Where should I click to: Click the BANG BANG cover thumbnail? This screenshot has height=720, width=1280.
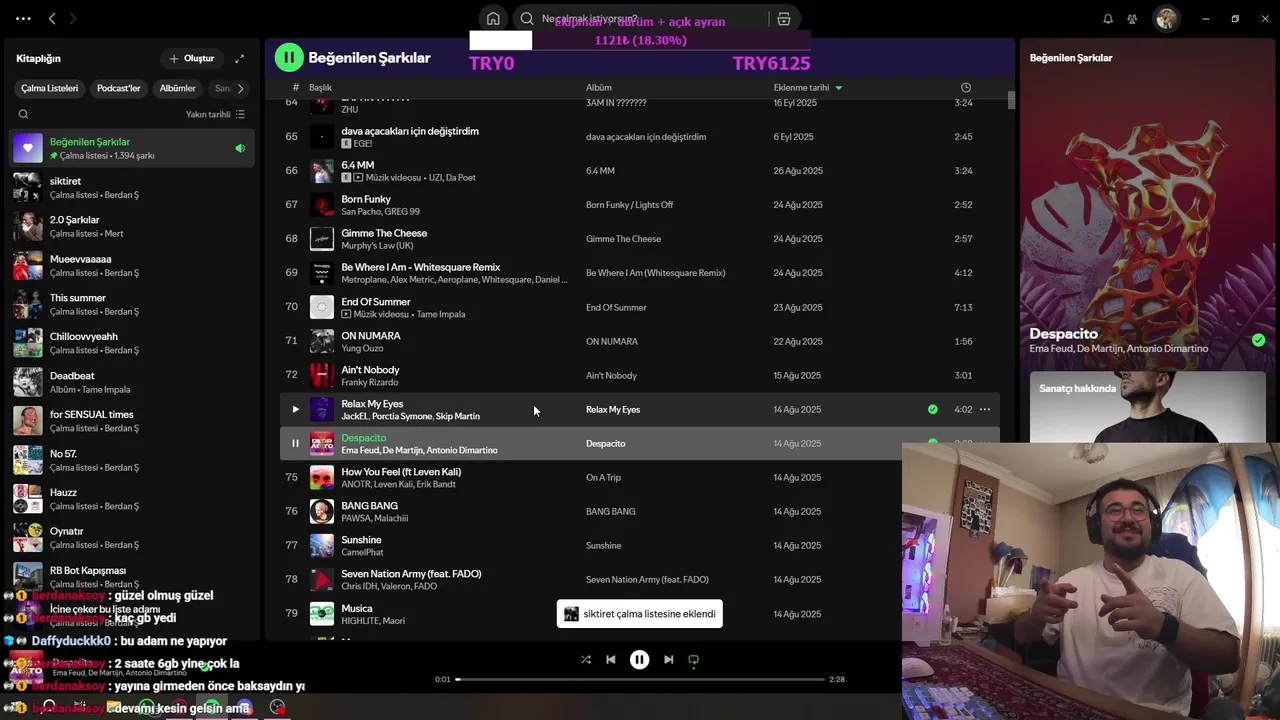pyautogui.click(x=322, y=511)
